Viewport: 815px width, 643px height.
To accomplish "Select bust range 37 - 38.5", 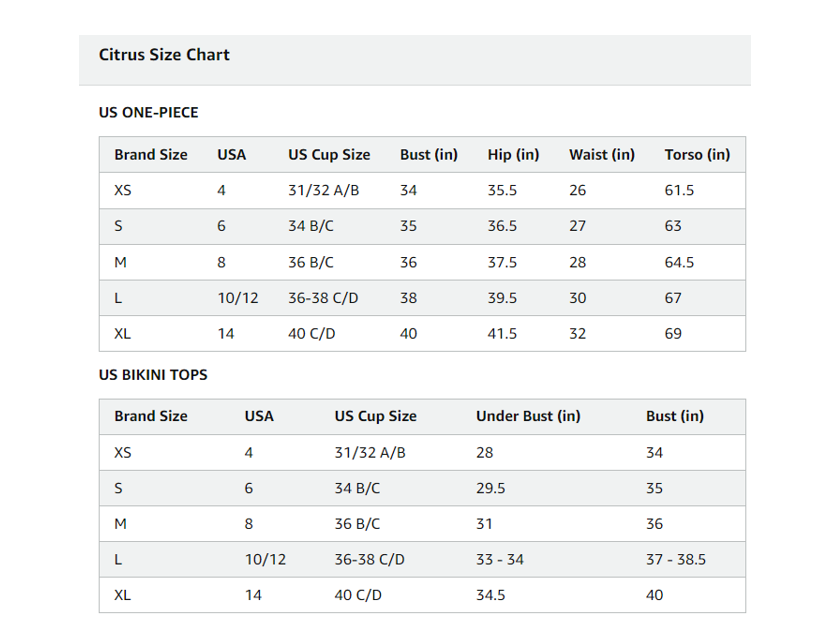I will [x=676, y=560].
